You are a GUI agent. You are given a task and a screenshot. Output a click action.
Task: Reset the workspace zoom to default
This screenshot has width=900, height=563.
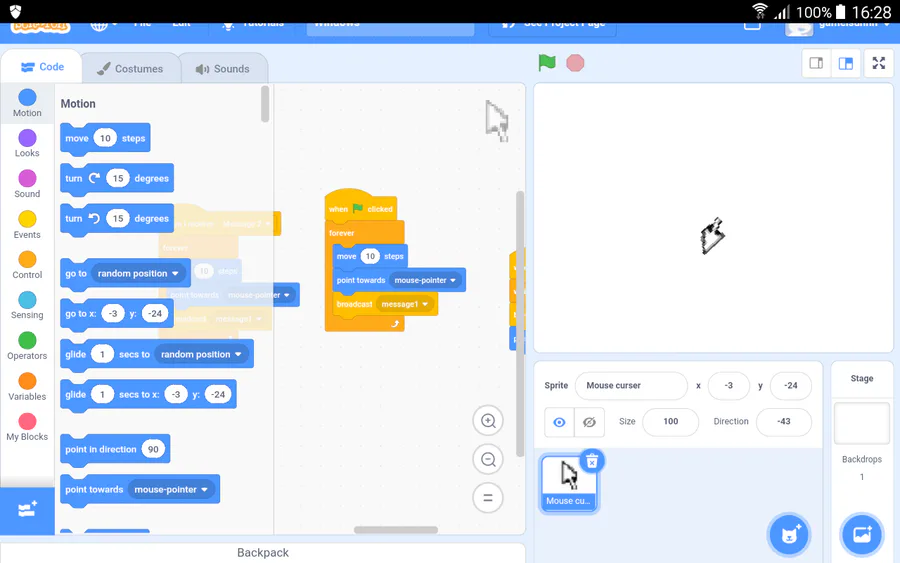coord(488,498)
